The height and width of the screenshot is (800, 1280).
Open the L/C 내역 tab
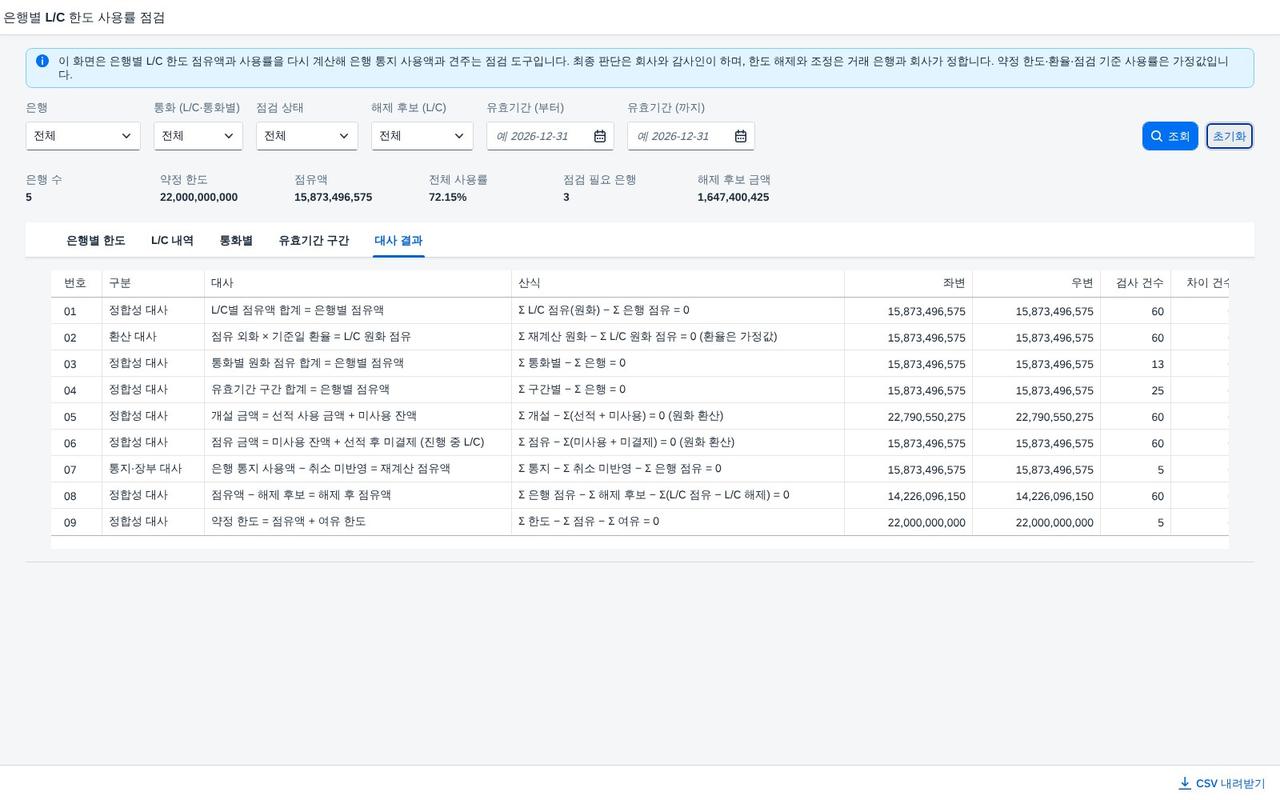(172, 241)
